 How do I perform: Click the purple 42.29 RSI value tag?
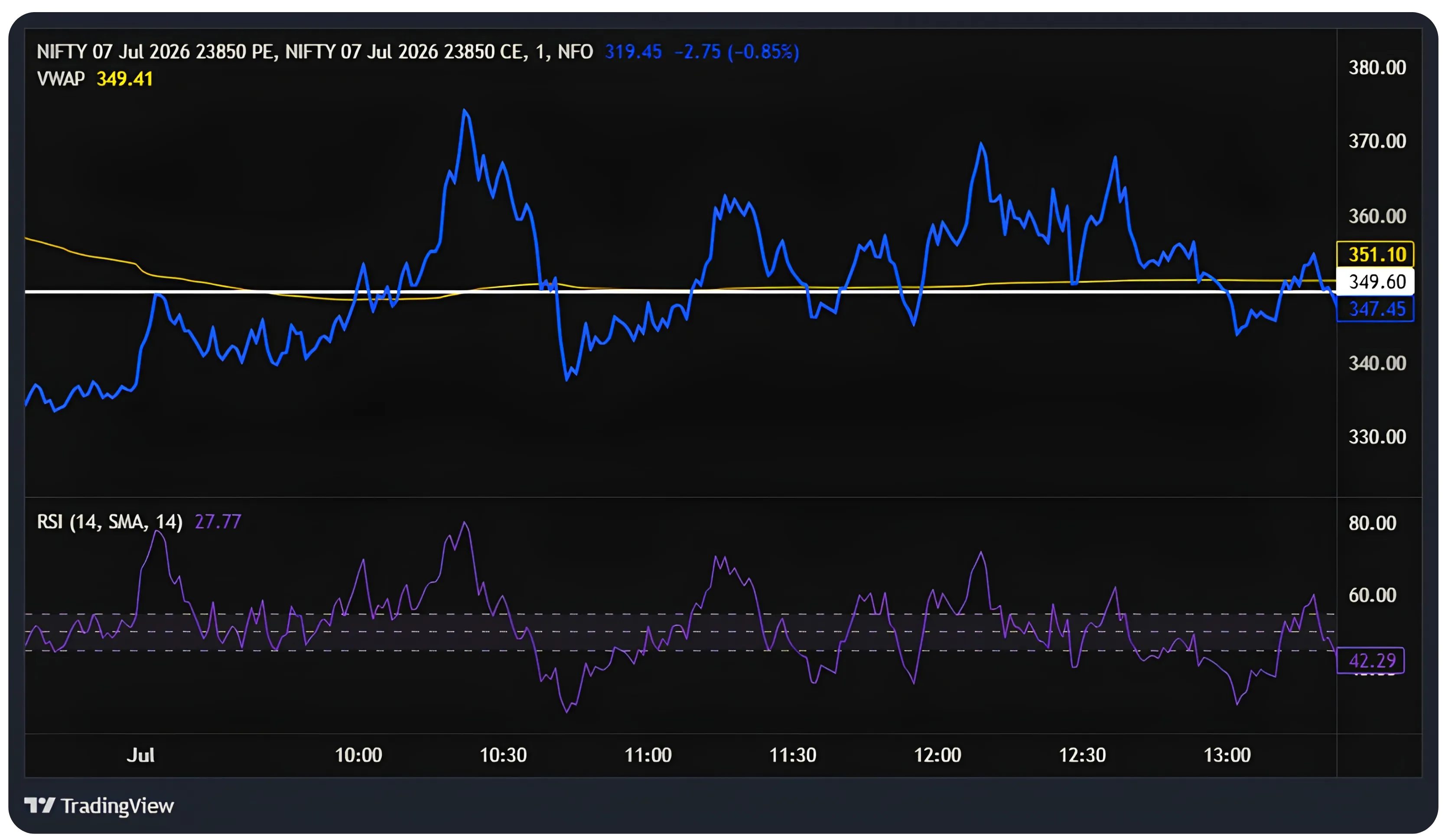1370,661
